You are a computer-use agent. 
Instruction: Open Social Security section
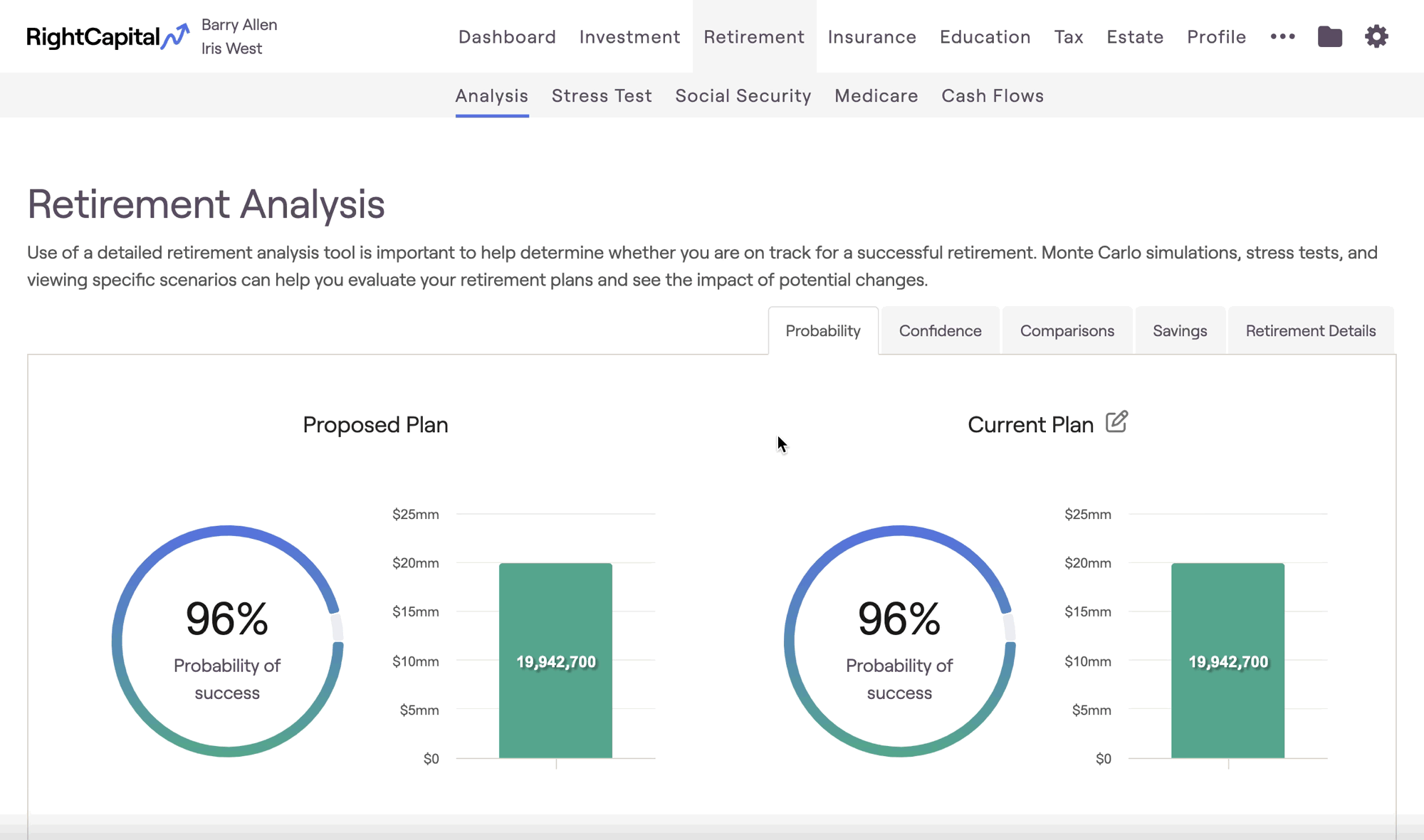pos(743,95)
